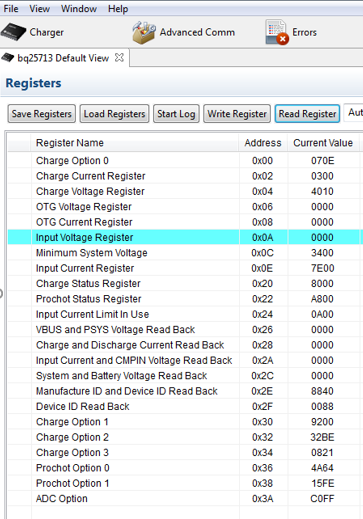Click current value 7E00
363x519 pixels.
[x=323, y=268]
